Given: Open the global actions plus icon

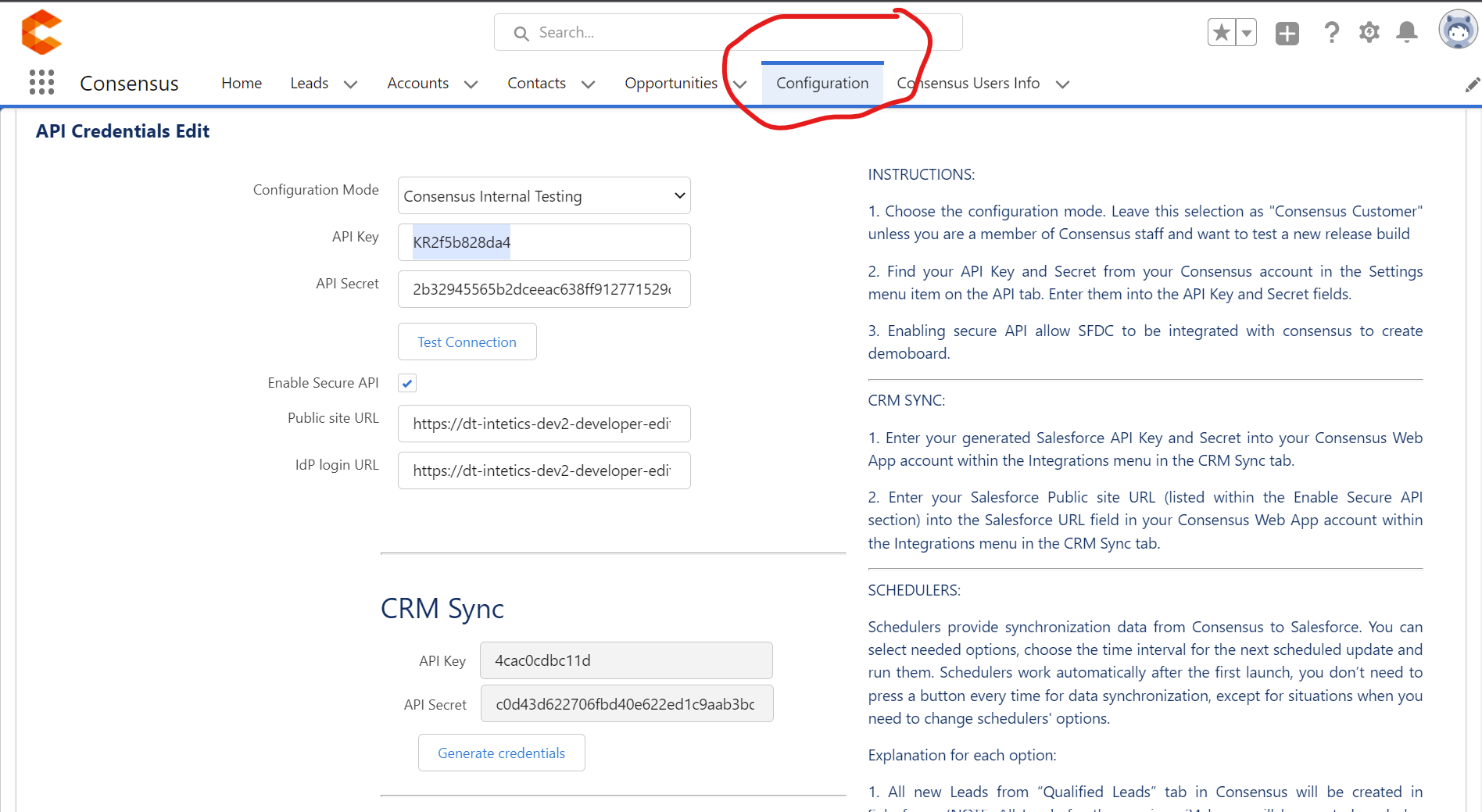Looking at the screenshot, I should [x=1287, y=33].
